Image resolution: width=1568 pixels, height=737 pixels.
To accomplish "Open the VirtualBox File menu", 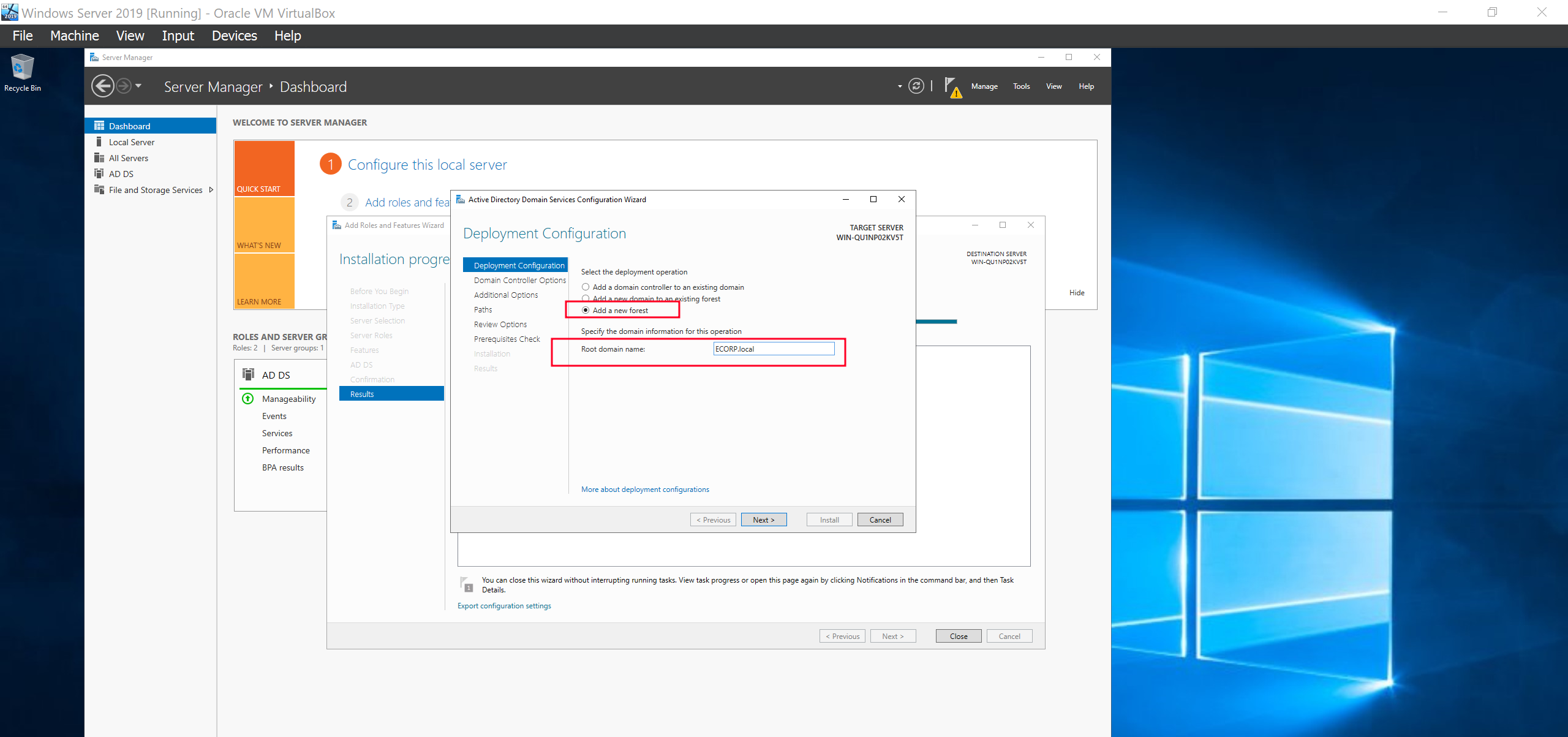I will coord(23,36).
